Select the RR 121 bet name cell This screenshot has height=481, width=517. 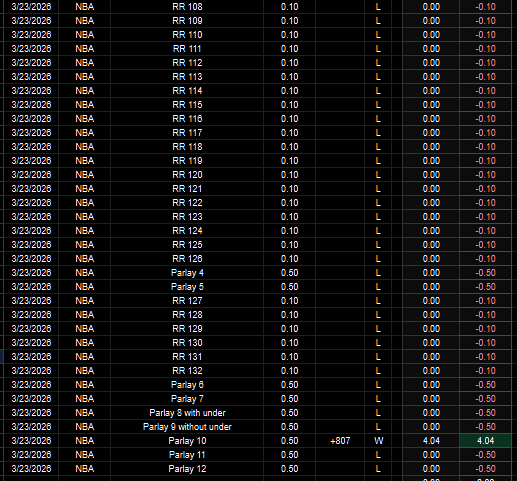(x=187, y=189)
